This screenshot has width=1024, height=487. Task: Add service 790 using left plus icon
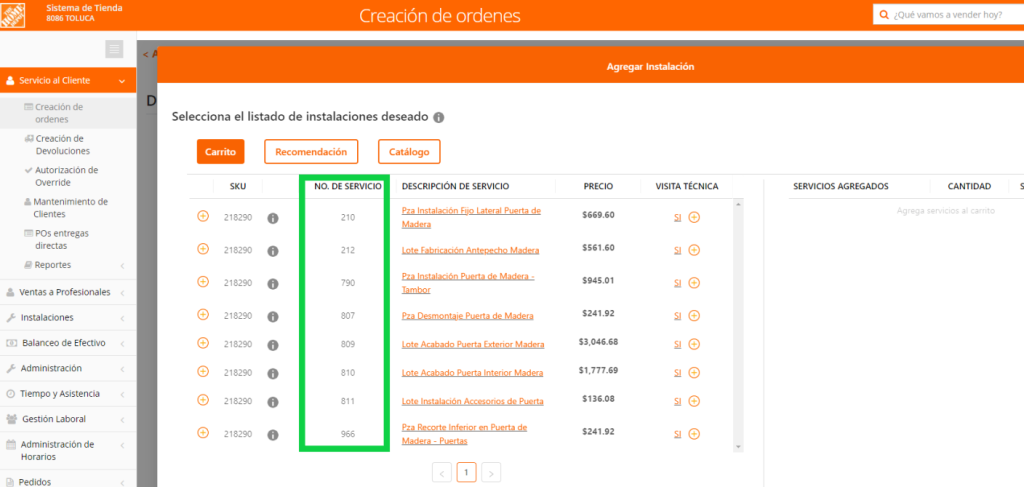[203, 281]
